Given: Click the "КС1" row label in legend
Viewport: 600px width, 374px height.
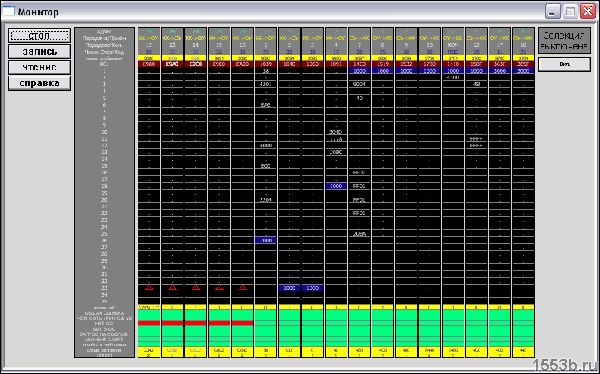Looking at the screenshot, I should click(x=104, y=64).
